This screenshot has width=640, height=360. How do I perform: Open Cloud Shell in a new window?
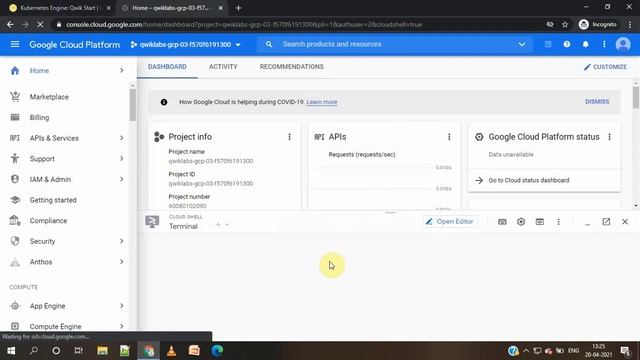click(606, 222)
